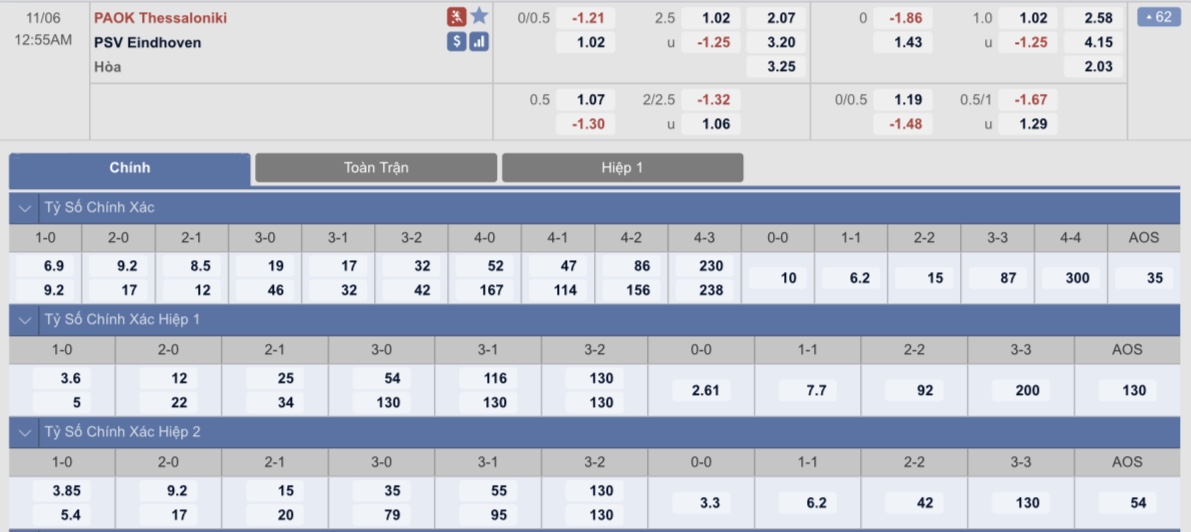Image resolution: width=1191 pixels, height=532 pixels.
Task: Pick draw odds 3.25 full match
Action: tap(776, 67)
